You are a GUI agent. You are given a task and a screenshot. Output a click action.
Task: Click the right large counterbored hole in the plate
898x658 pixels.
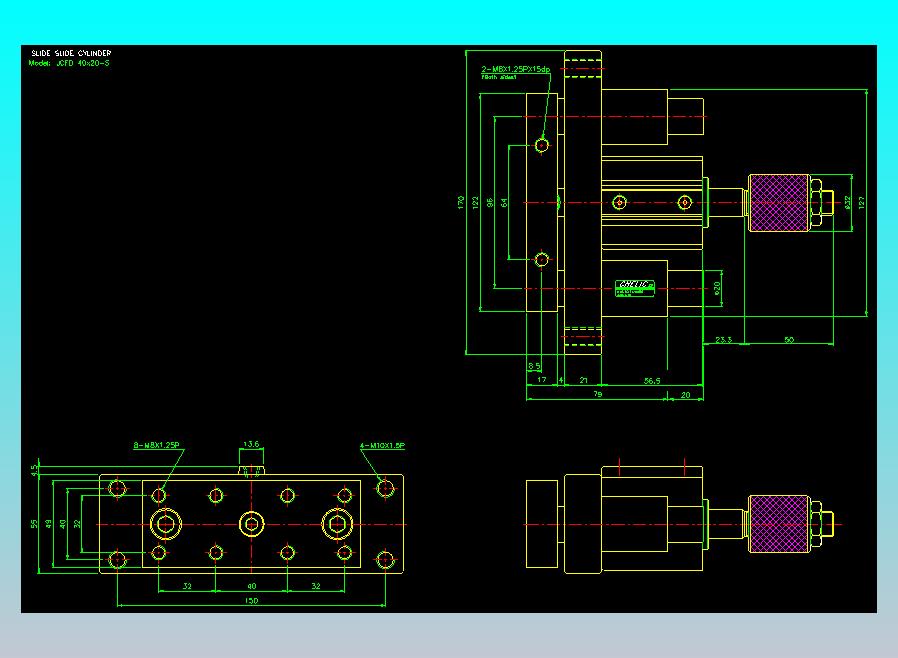(x=337, y=524)
